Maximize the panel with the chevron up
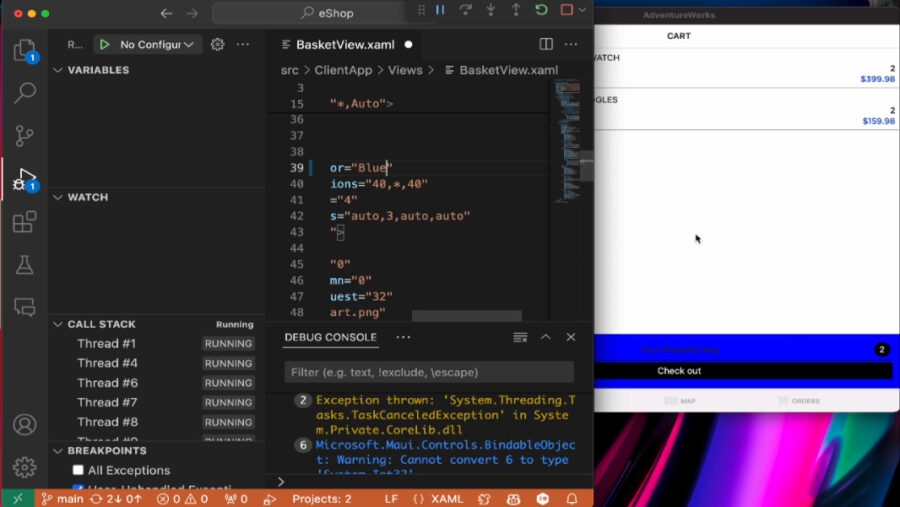 [x=545, y=337]
